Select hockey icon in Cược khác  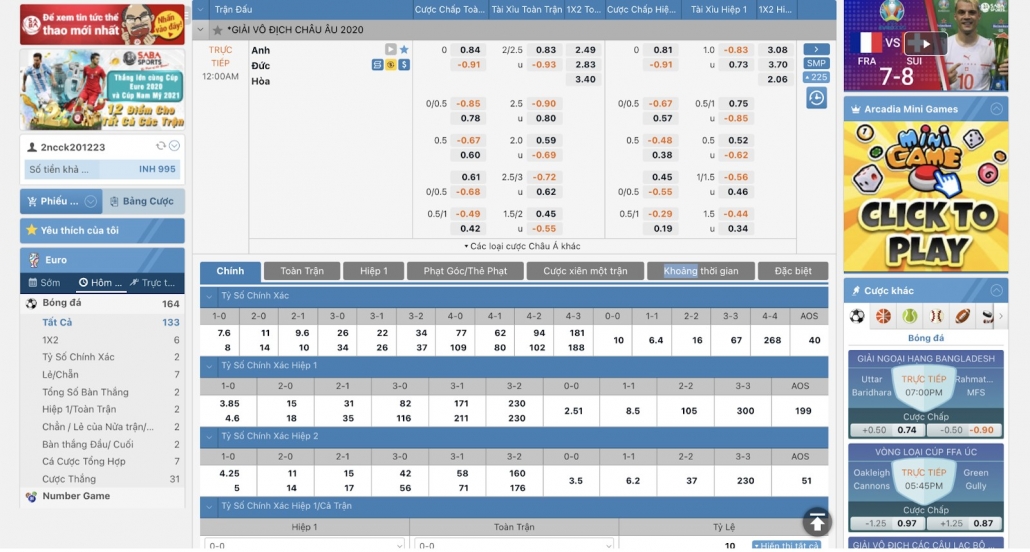point(987,316)
